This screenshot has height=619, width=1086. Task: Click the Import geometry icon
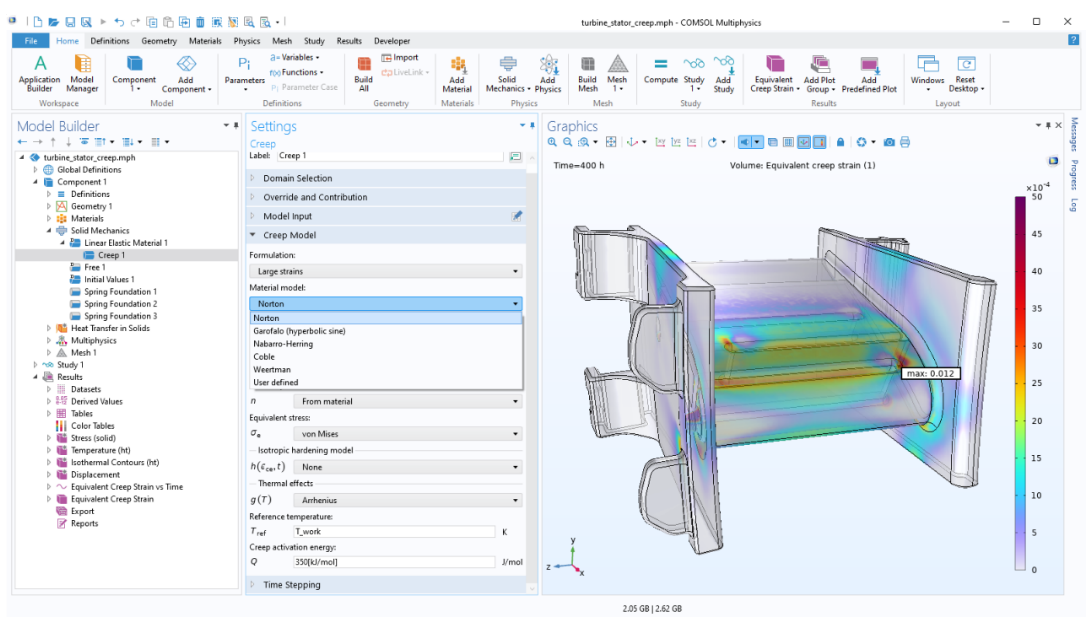[400, 57]
